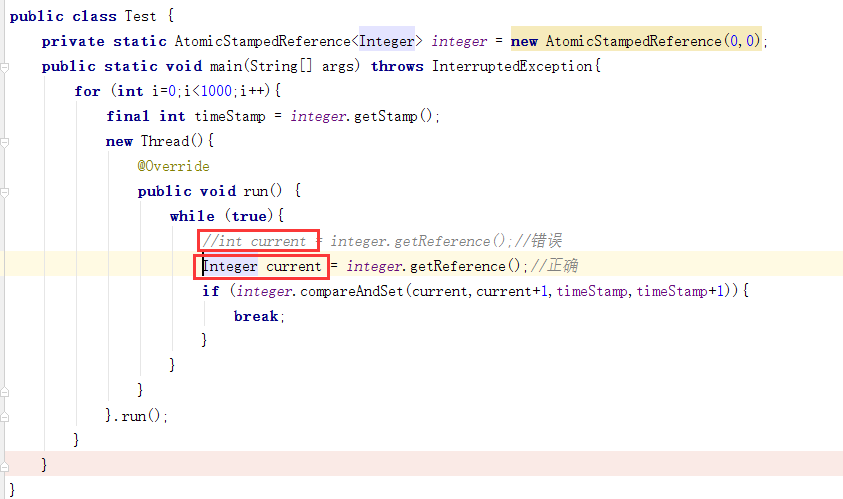Screen dimensions: 843x499
Task: Click the italic field name 'integer' in the private static declaration
Action: pyautogui.click(x=459, y=41)
